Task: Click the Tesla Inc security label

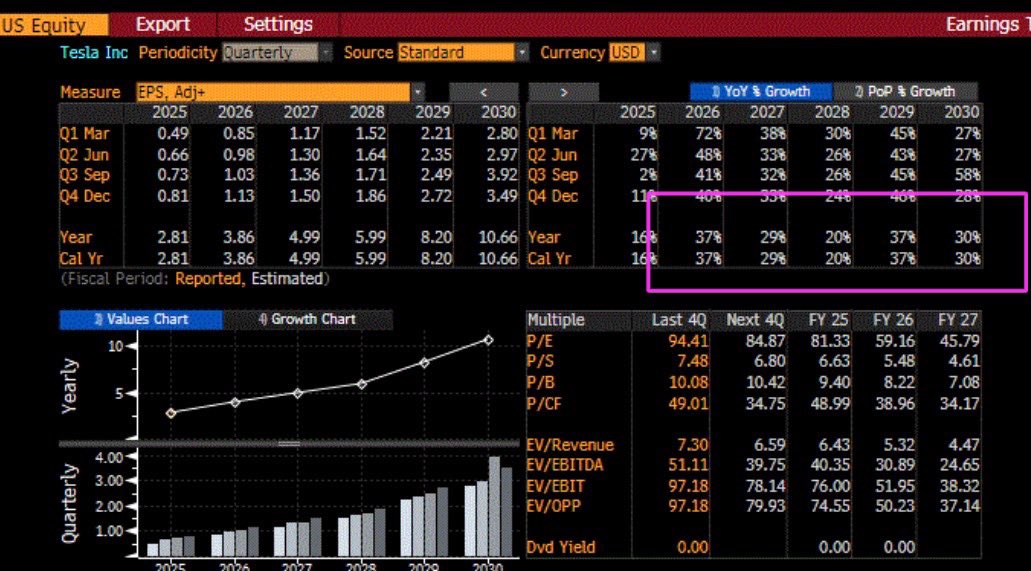Action: coord(94,53)
